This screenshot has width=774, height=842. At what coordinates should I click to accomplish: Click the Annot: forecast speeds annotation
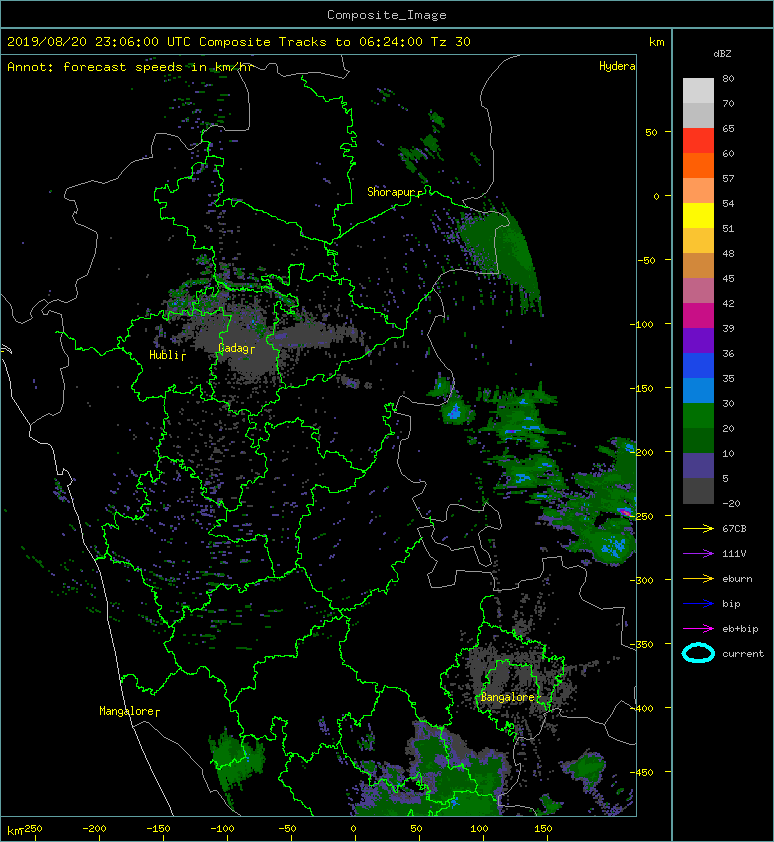[x=130, y=67]
